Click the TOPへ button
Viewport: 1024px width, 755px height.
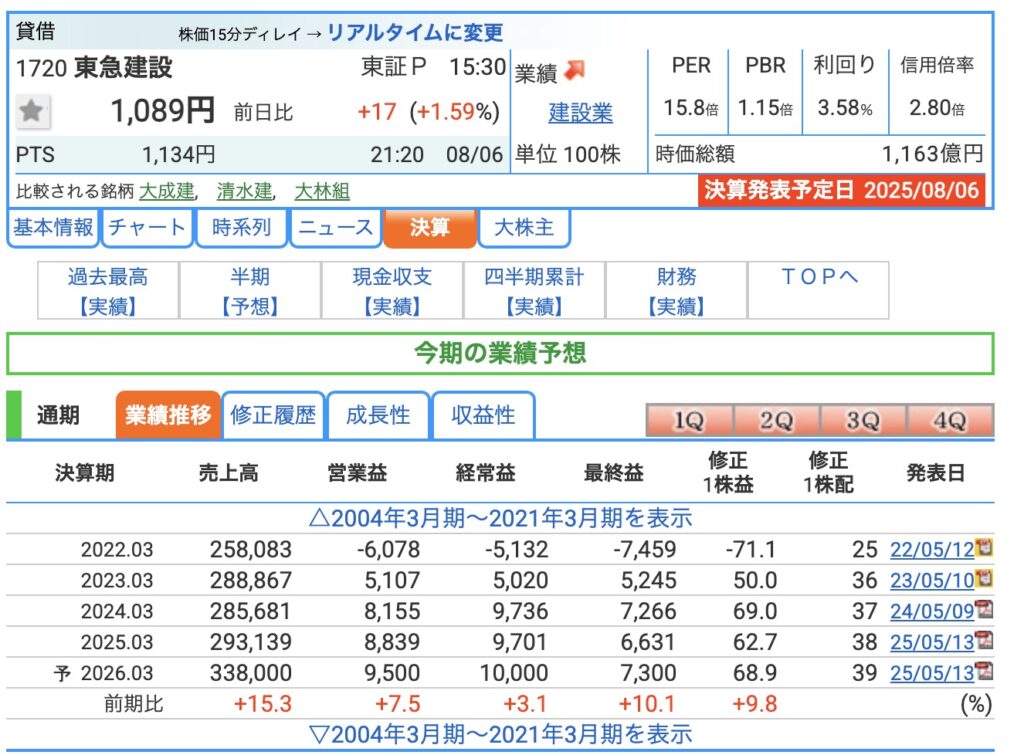818,291
